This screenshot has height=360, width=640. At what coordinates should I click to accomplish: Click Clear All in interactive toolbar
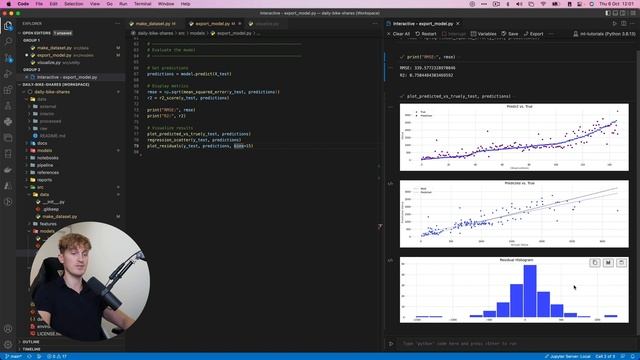point(398,34)
